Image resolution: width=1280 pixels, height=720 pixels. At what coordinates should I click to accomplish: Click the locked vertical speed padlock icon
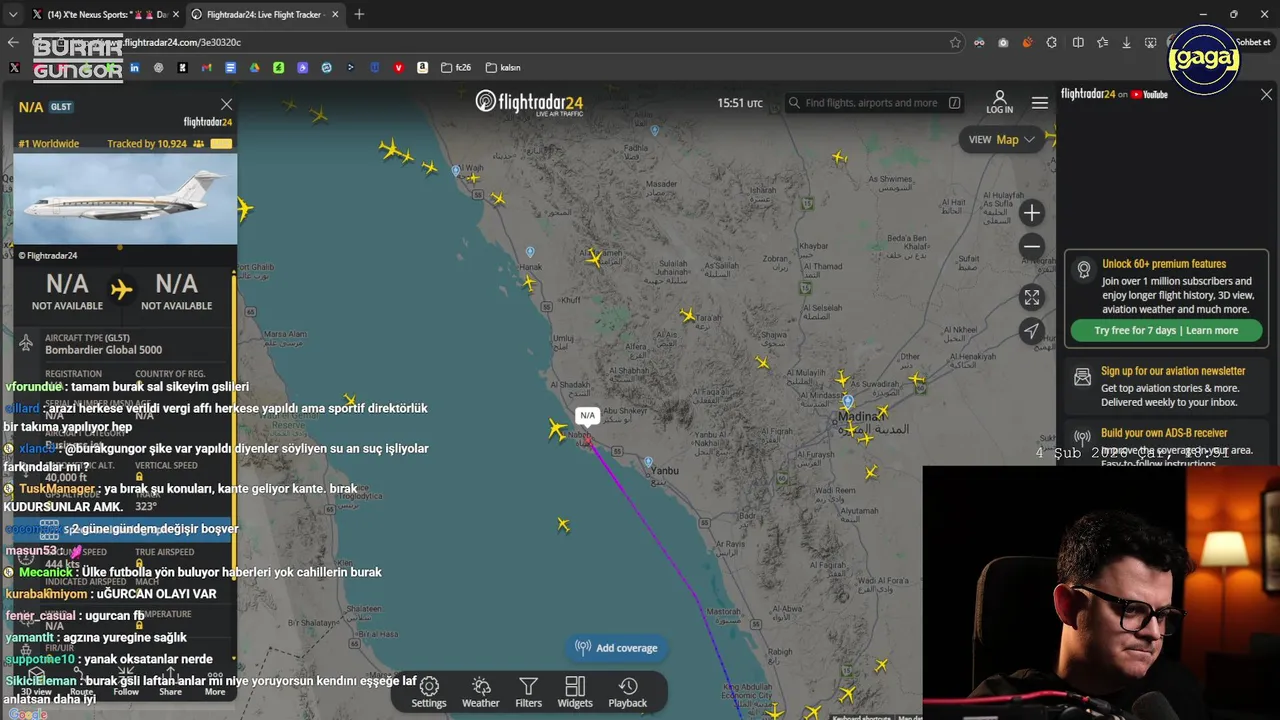pyautogui.click(x=139, y=477)
